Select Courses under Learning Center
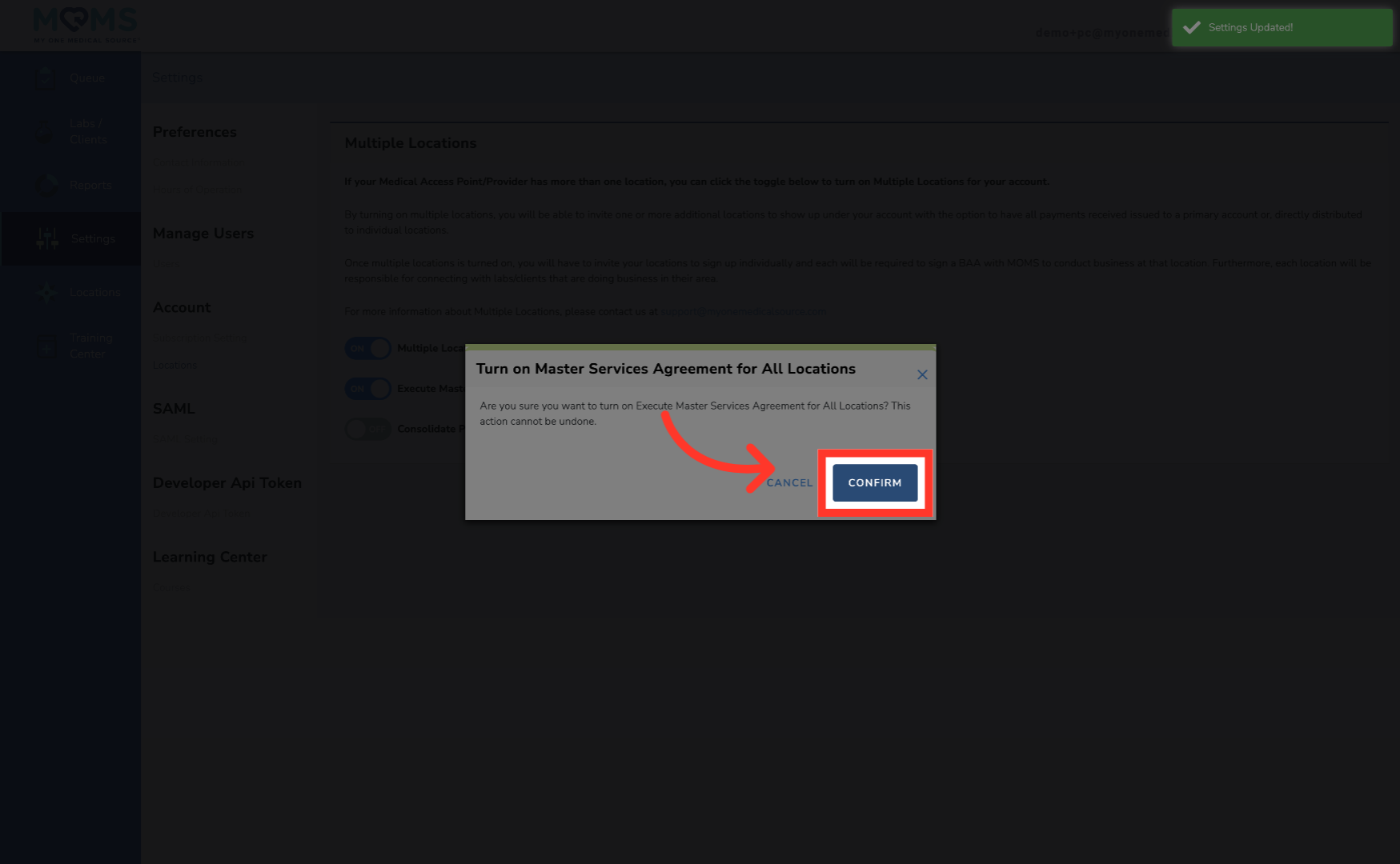Image resolution: width=1400 pixels, height=864 pixels. [x=171, y=586]
